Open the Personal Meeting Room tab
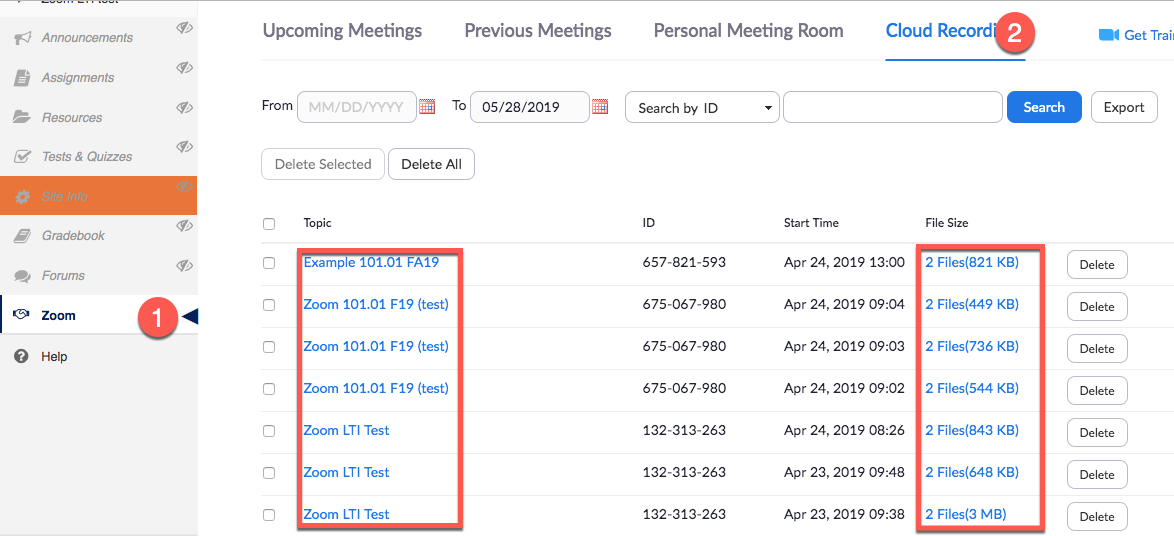This screenshot has width=1174, height=536. click(748, 31)
